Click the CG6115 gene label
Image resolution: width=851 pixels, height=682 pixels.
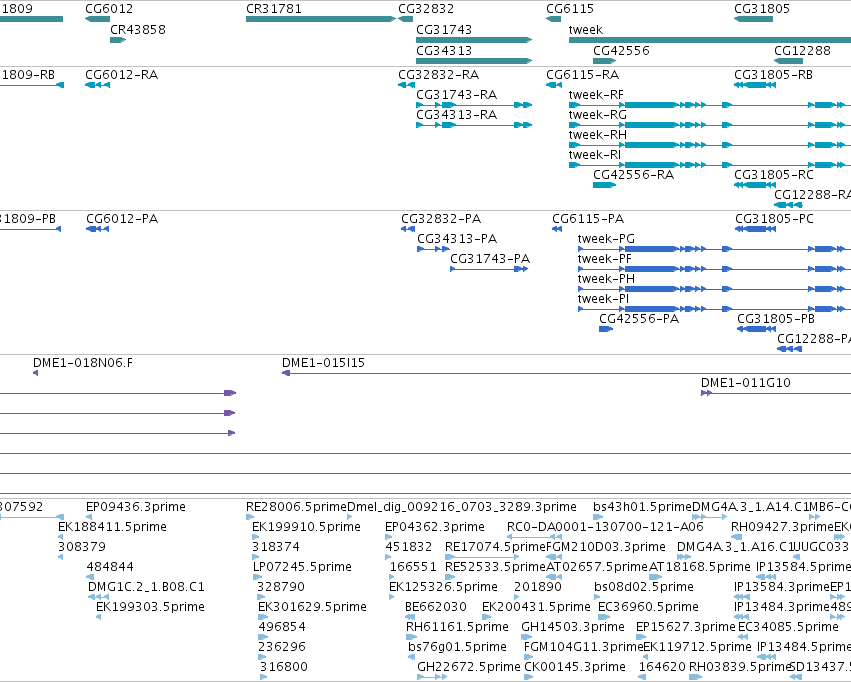point(570,9)
